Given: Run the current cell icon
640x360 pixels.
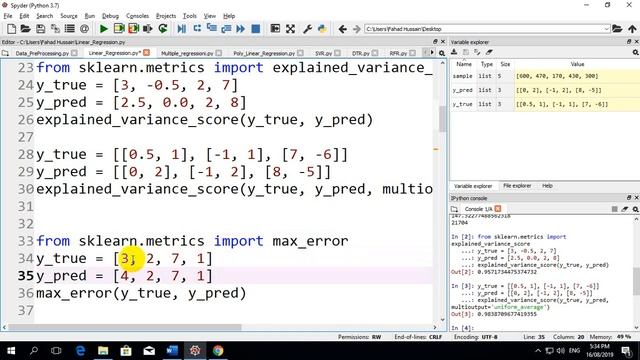Looking at the screenshot, I should coord(119,29).
